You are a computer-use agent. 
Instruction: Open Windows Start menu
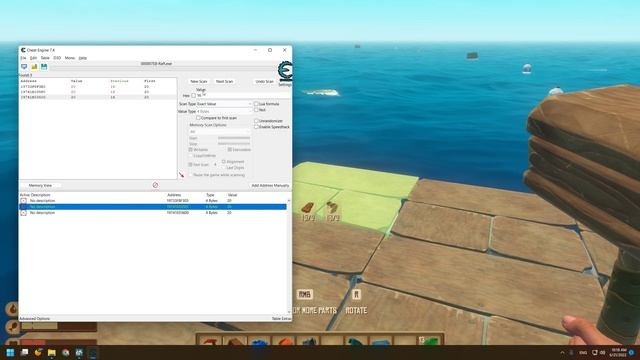click(10, 352)
